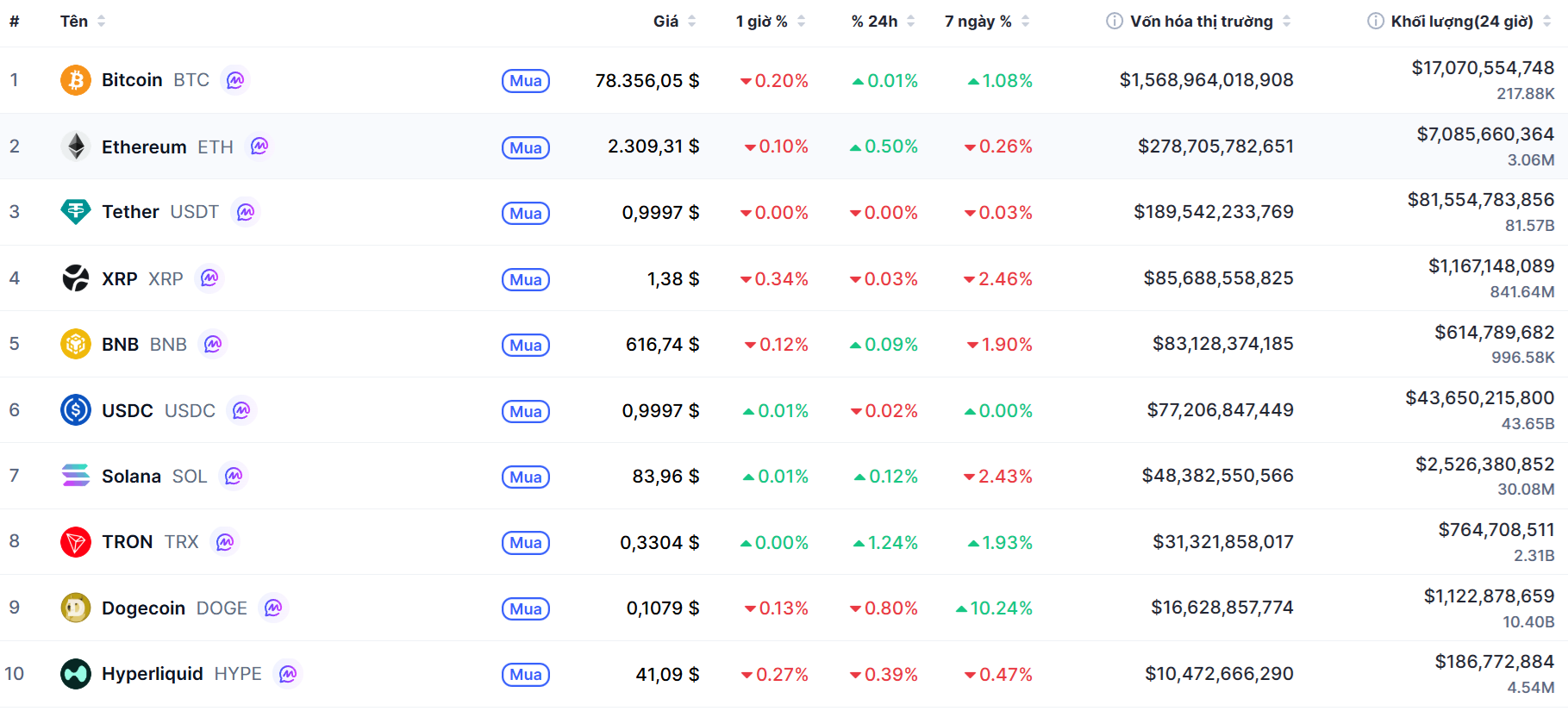This screenshot has width=1568, height=711.
Task: Open the Hyperliquid name link
Action: point(153,674)
